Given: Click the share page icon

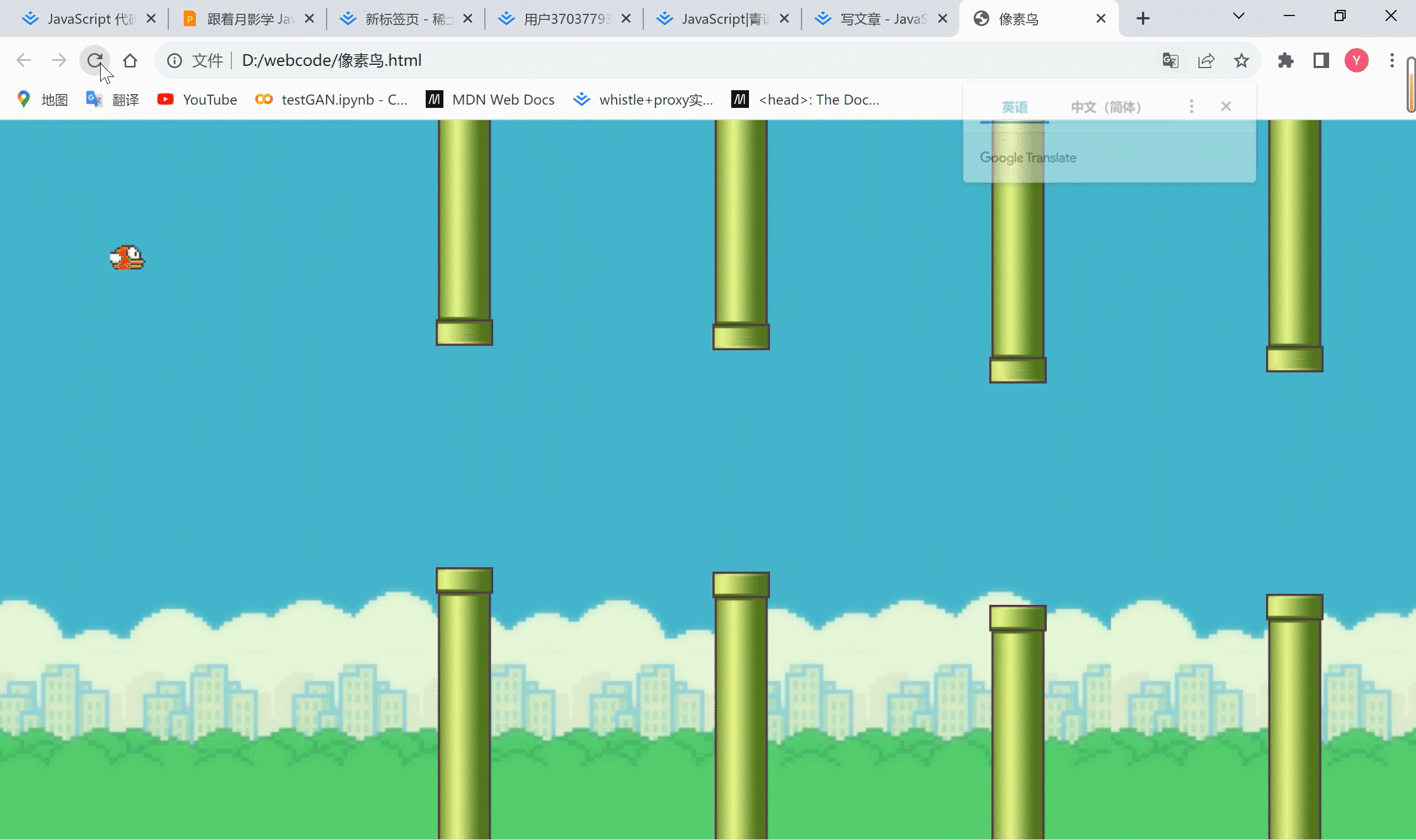Looking at the screenshot, I should pyautogui.click(x=1206, y=60).
